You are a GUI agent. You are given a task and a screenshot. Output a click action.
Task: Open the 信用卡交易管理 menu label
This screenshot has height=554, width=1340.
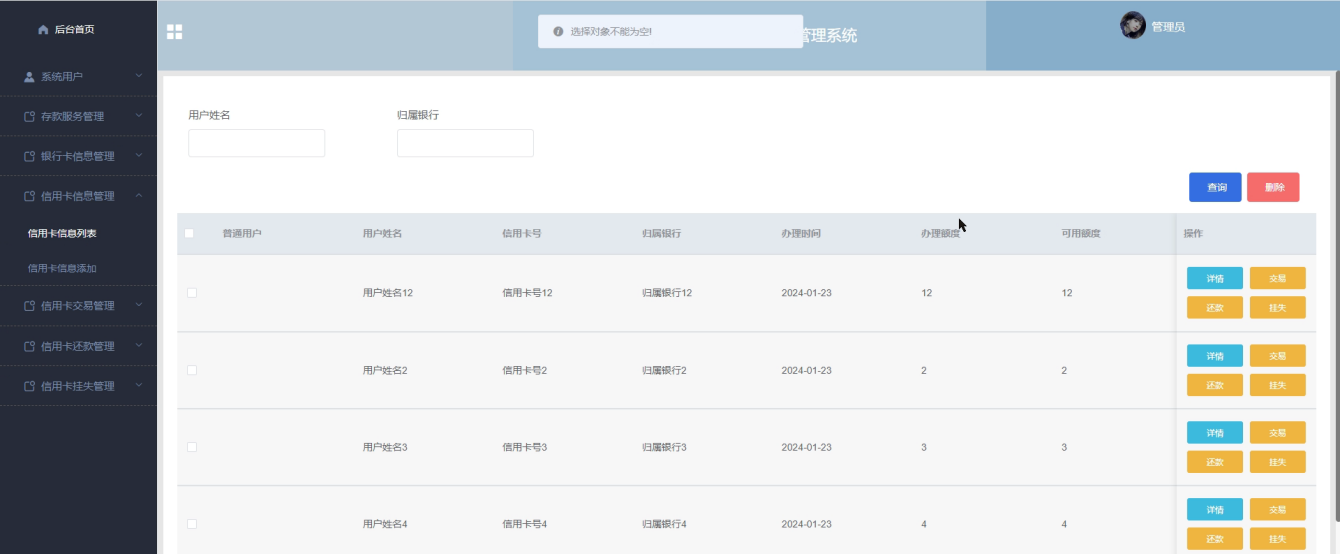point(78,307)
